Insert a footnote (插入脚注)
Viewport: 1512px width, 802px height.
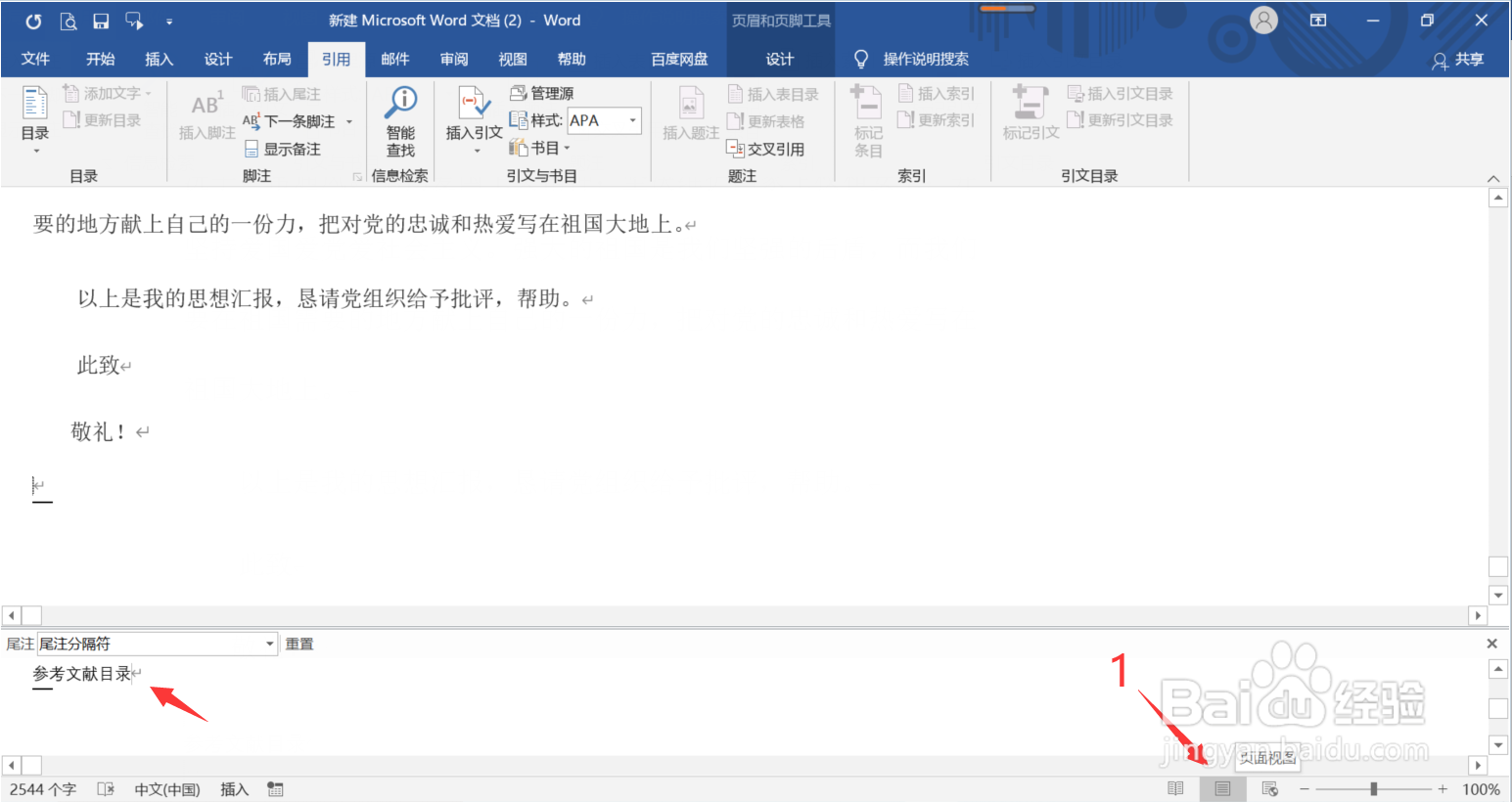tap(206, 115)
